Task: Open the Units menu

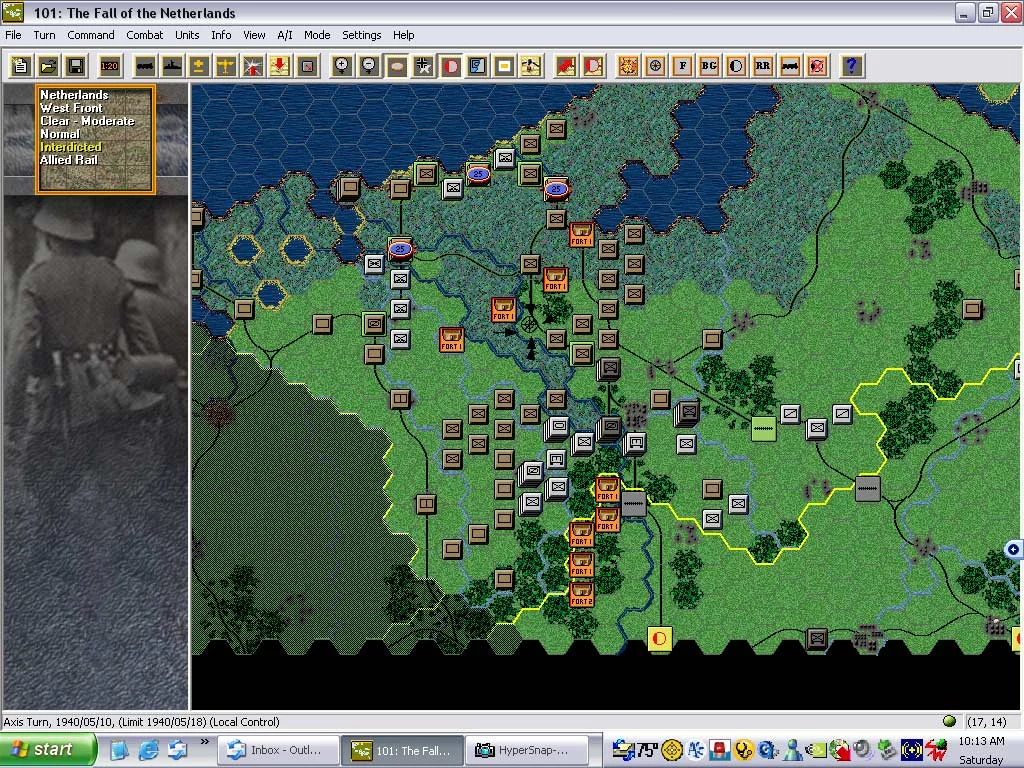Action: [x=187, y=35]
